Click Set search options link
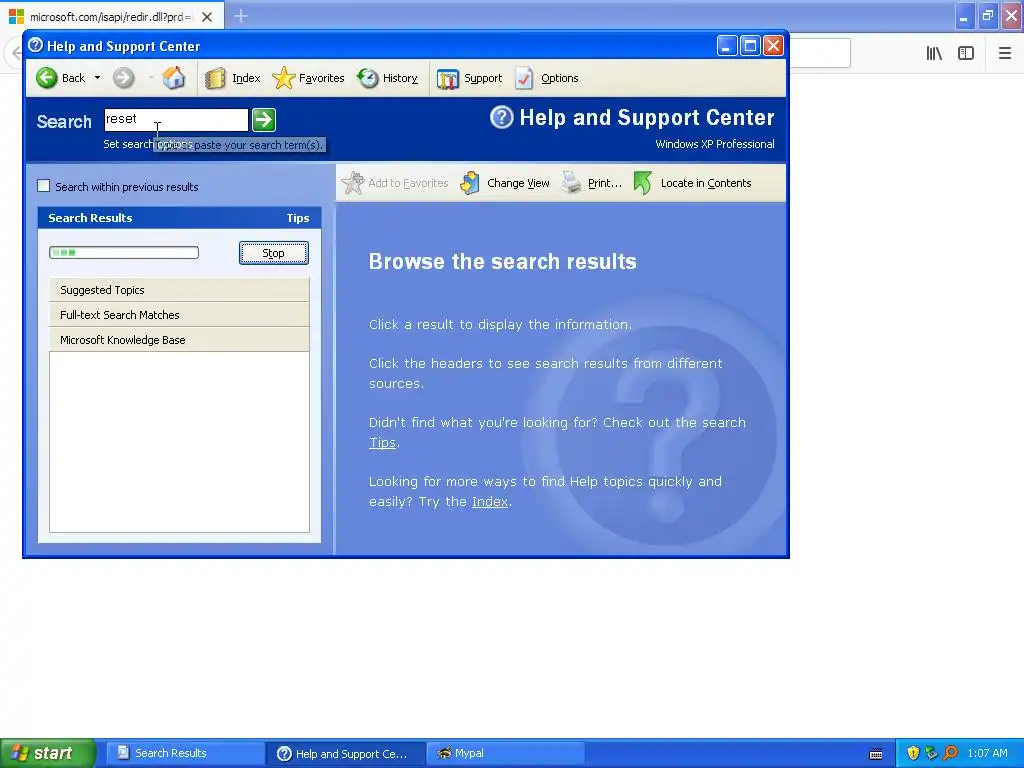The height and width of the screenshot is (768, 1024). (x=148, y=144)
